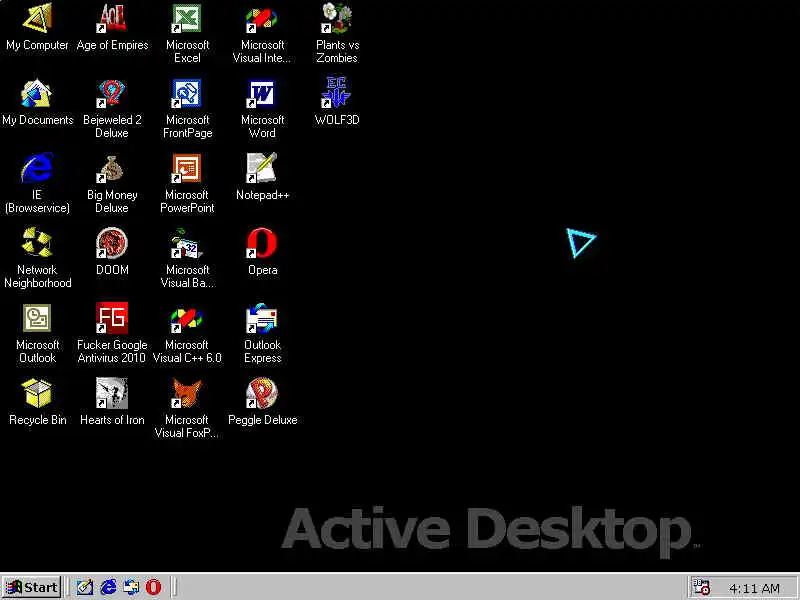Launch Opera from the Quick Launch bar
Viewport: 800px width, 600px height.
point(154,587)
